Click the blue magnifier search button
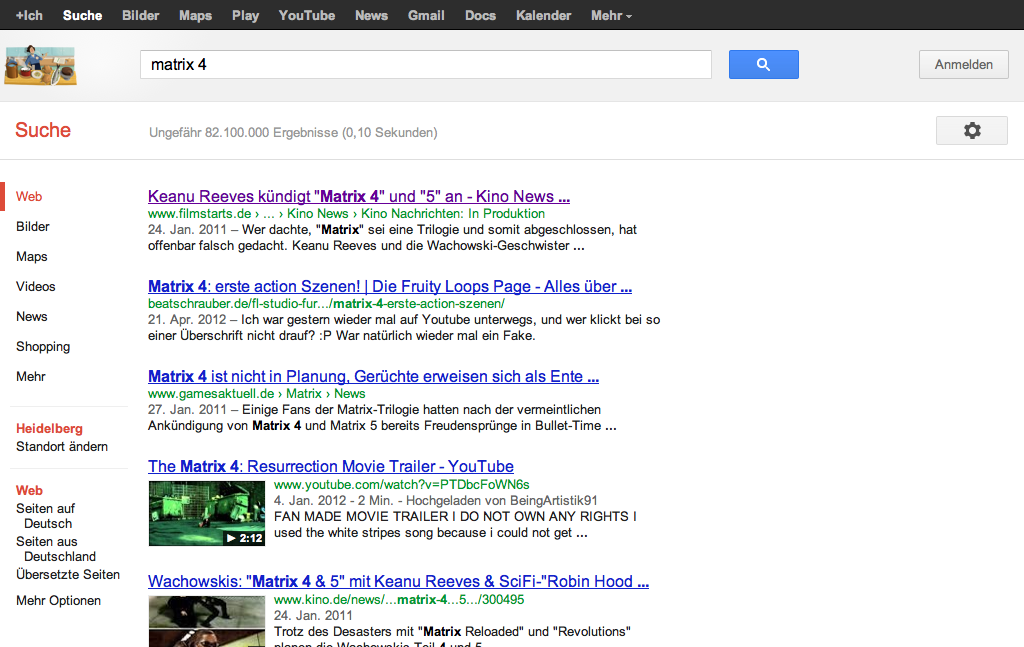This screenshot has width=1024, height=647. click(x=763, y=65)
